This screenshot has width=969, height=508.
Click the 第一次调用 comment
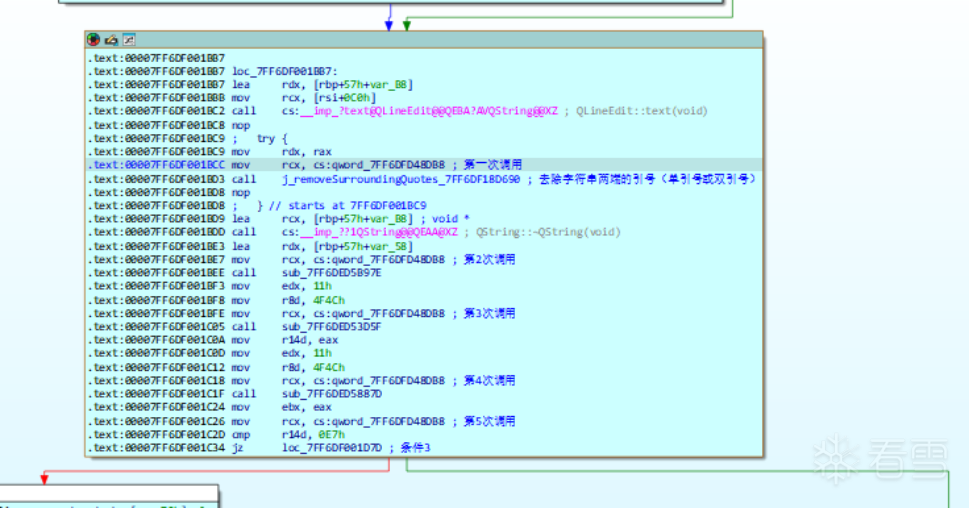(x=493, y=165)
